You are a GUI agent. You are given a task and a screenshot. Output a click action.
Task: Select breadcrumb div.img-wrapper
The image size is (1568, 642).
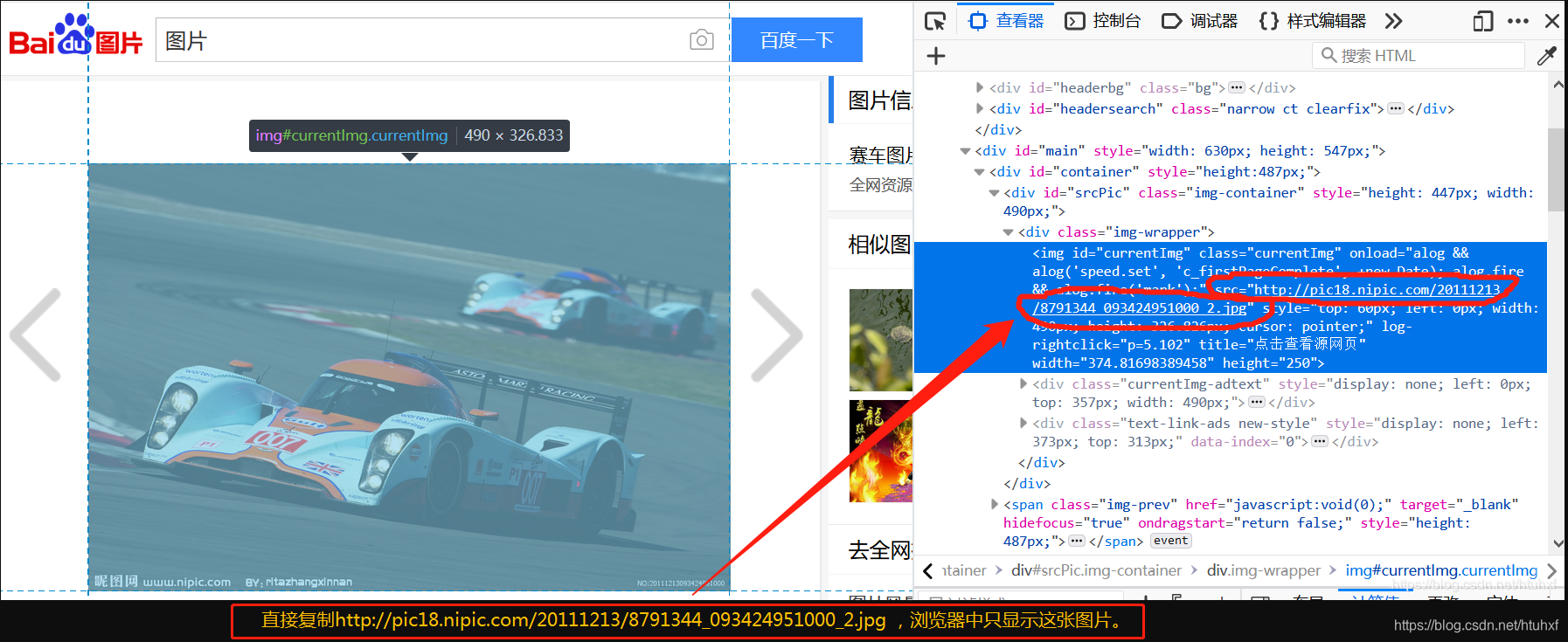pyautogui.click(x=1264, y=570)
